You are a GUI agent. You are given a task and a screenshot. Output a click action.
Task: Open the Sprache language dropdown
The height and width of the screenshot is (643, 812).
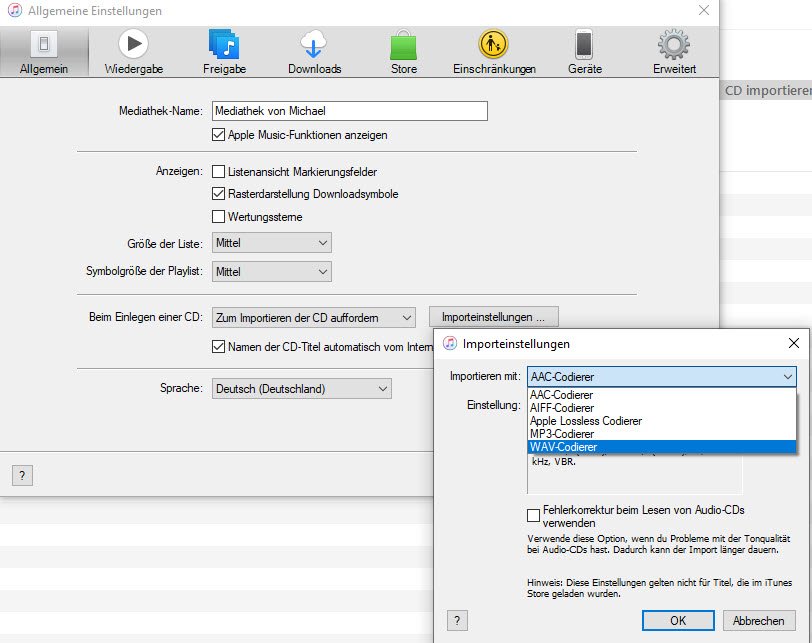click(x=302, y=388)
